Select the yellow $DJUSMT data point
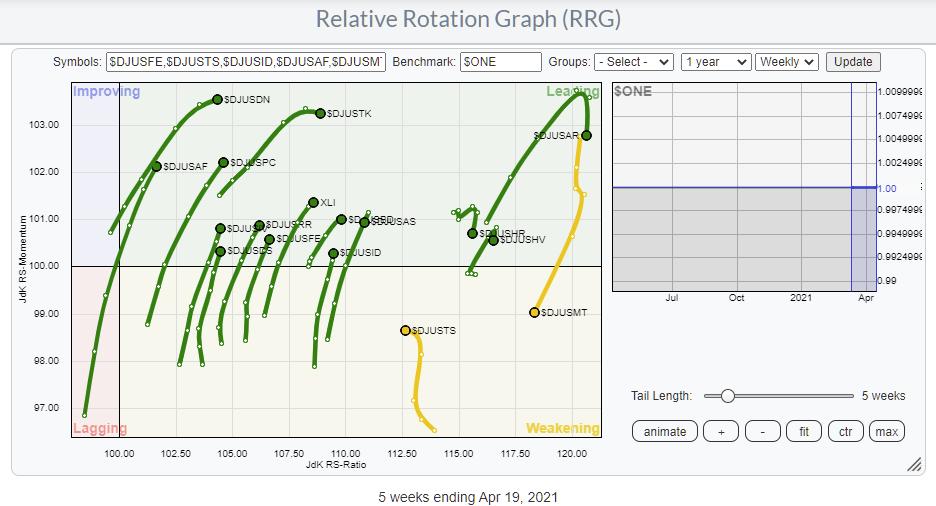Image resolution: width=936 pixels, height=506 pixels. [534, 312]
